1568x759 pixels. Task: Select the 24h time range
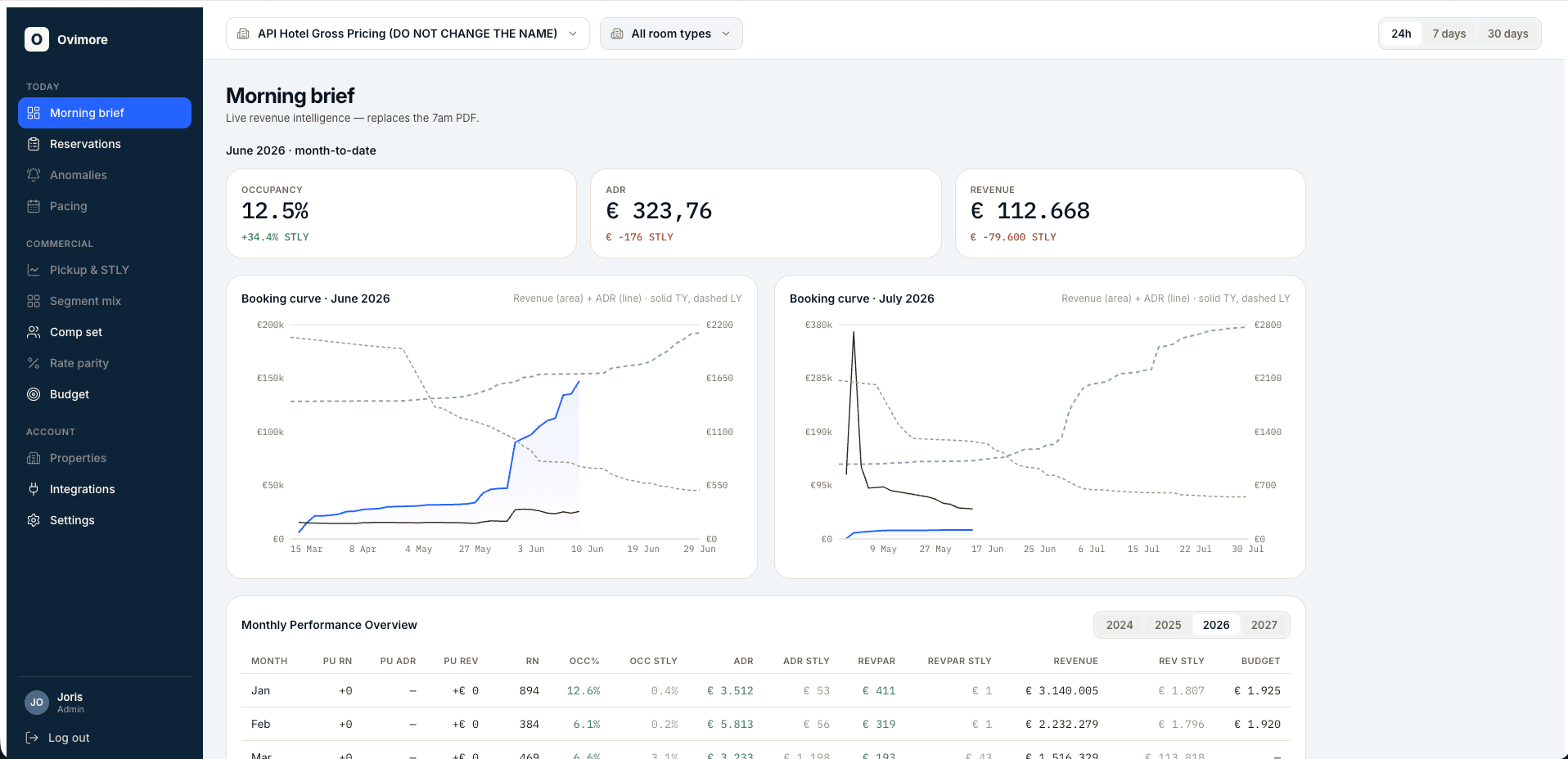[1401, 34]
